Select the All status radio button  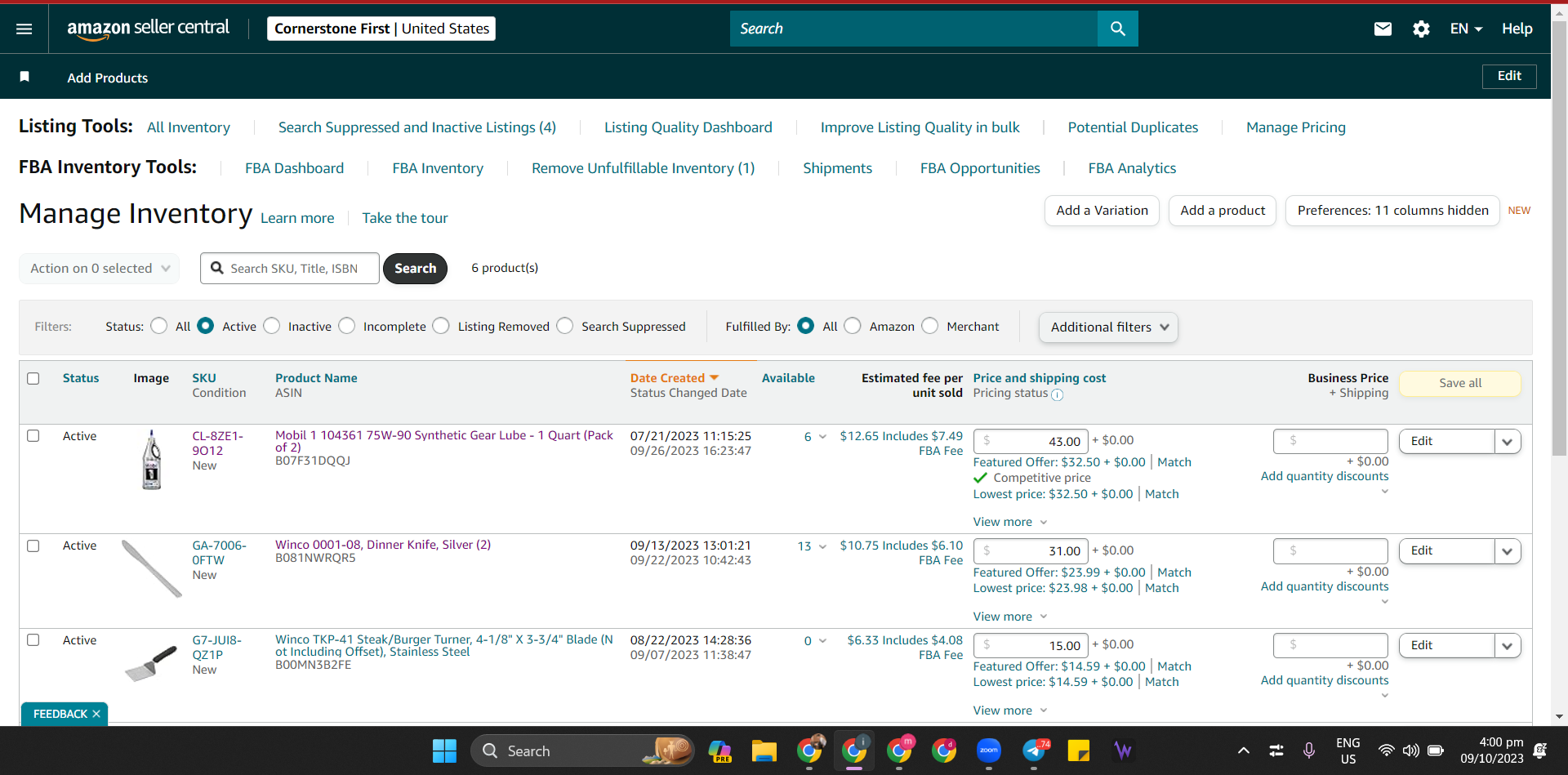tap(159, 326)
